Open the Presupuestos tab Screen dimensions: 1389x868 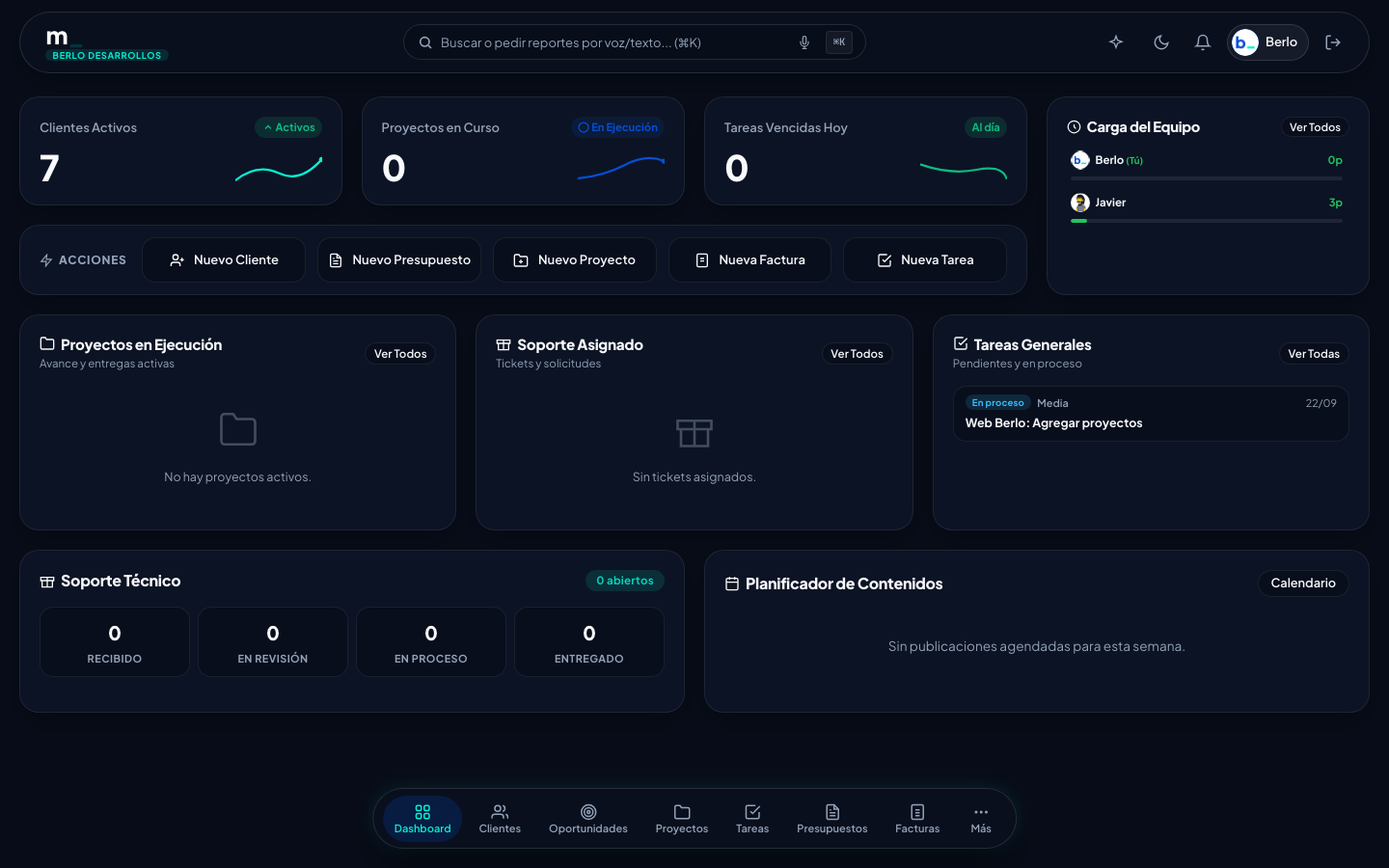(832, 819)
